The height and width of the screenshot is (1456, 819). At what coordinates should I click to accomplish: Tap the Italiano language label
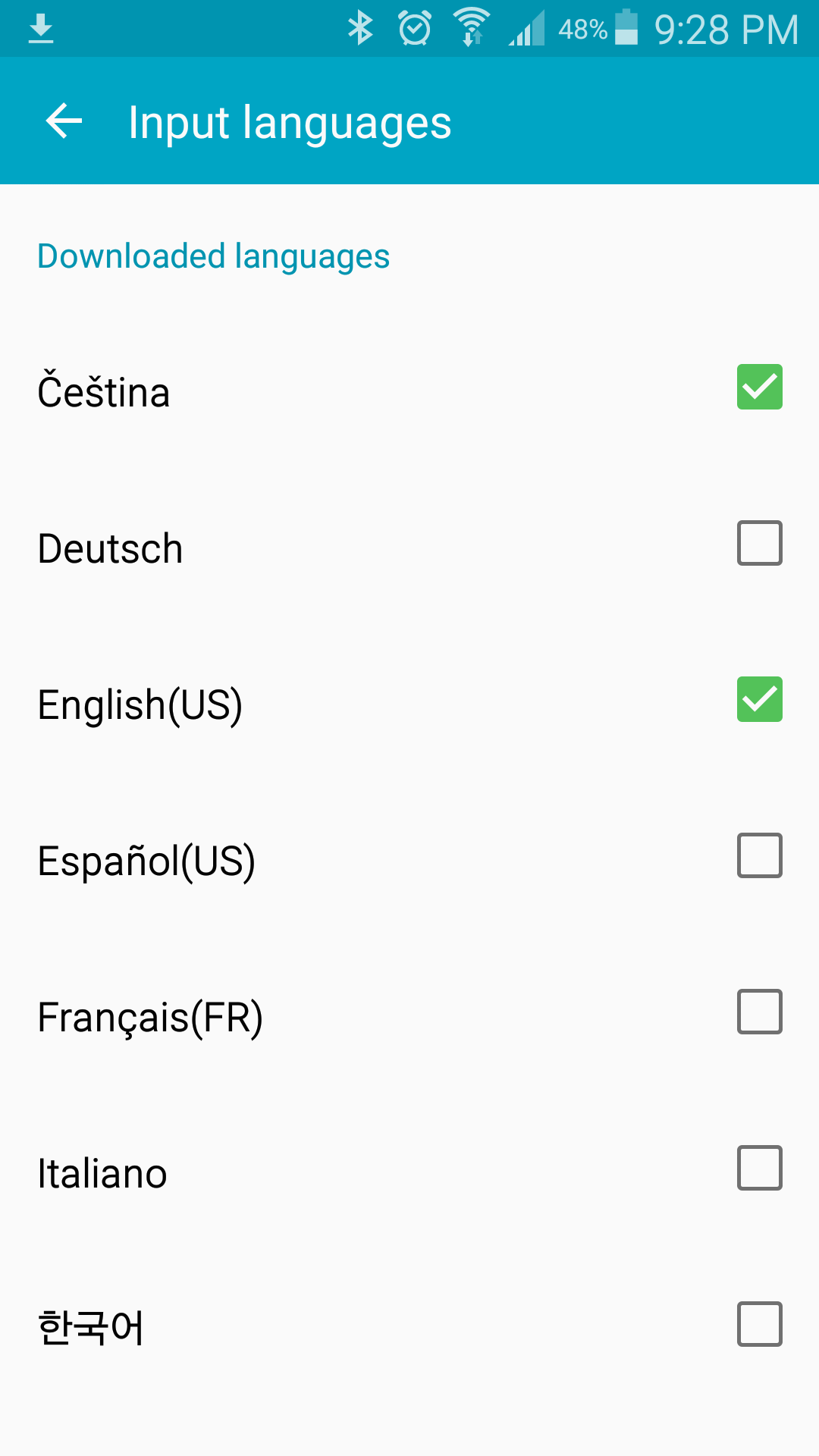tap(102, 1173)
